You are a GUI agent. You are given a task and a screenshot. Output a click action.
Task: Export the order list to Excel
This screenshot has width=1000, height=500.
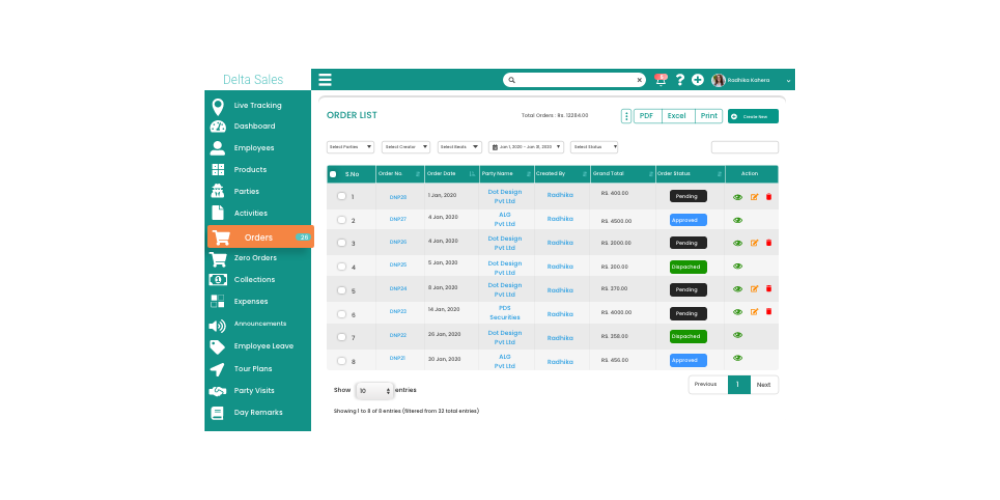[677, 116]
